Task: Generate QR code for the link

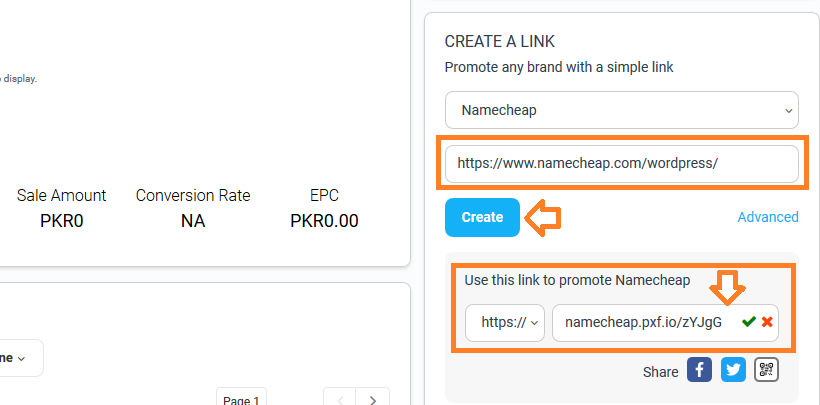Action: click(767, 370)
